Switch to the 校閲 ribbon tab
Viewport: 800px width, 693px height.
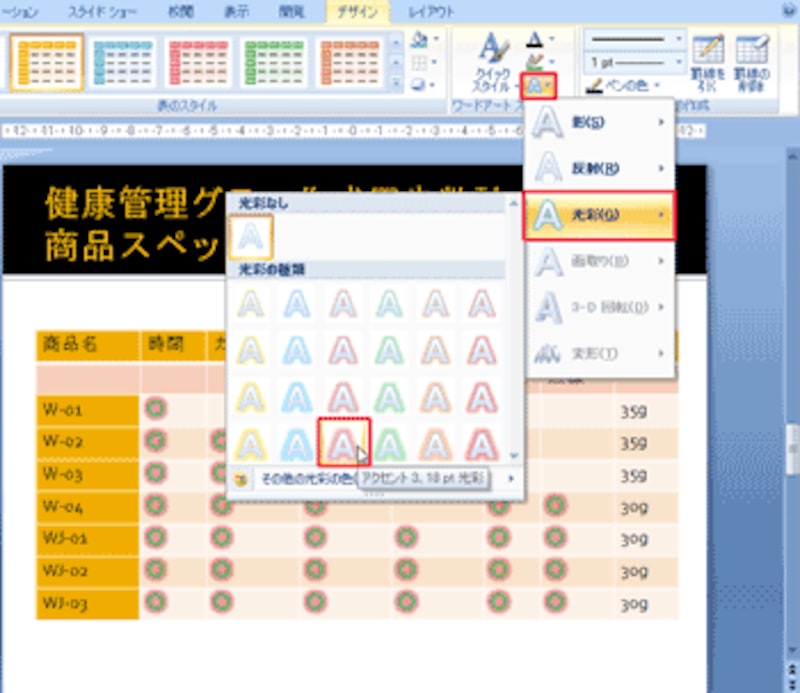click(181, 12)
